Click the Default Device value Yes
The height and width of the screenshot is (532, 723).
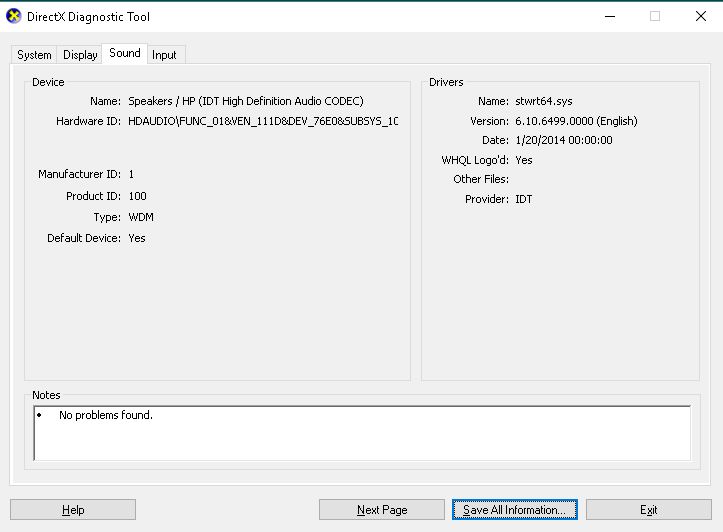point(137,238)
